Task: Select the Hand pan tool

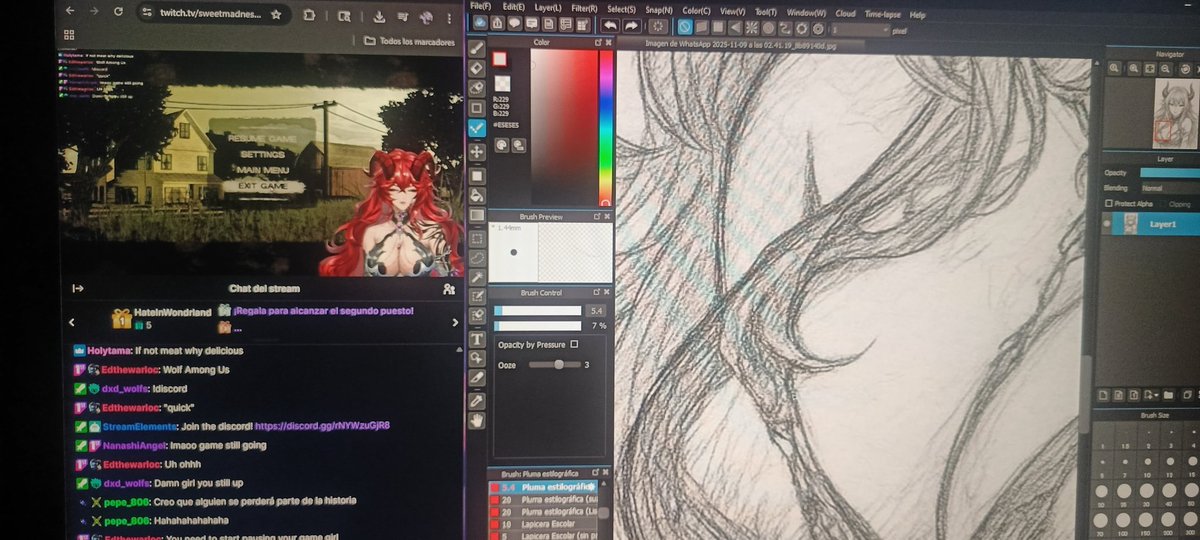Action: click(x=477, y=420)
